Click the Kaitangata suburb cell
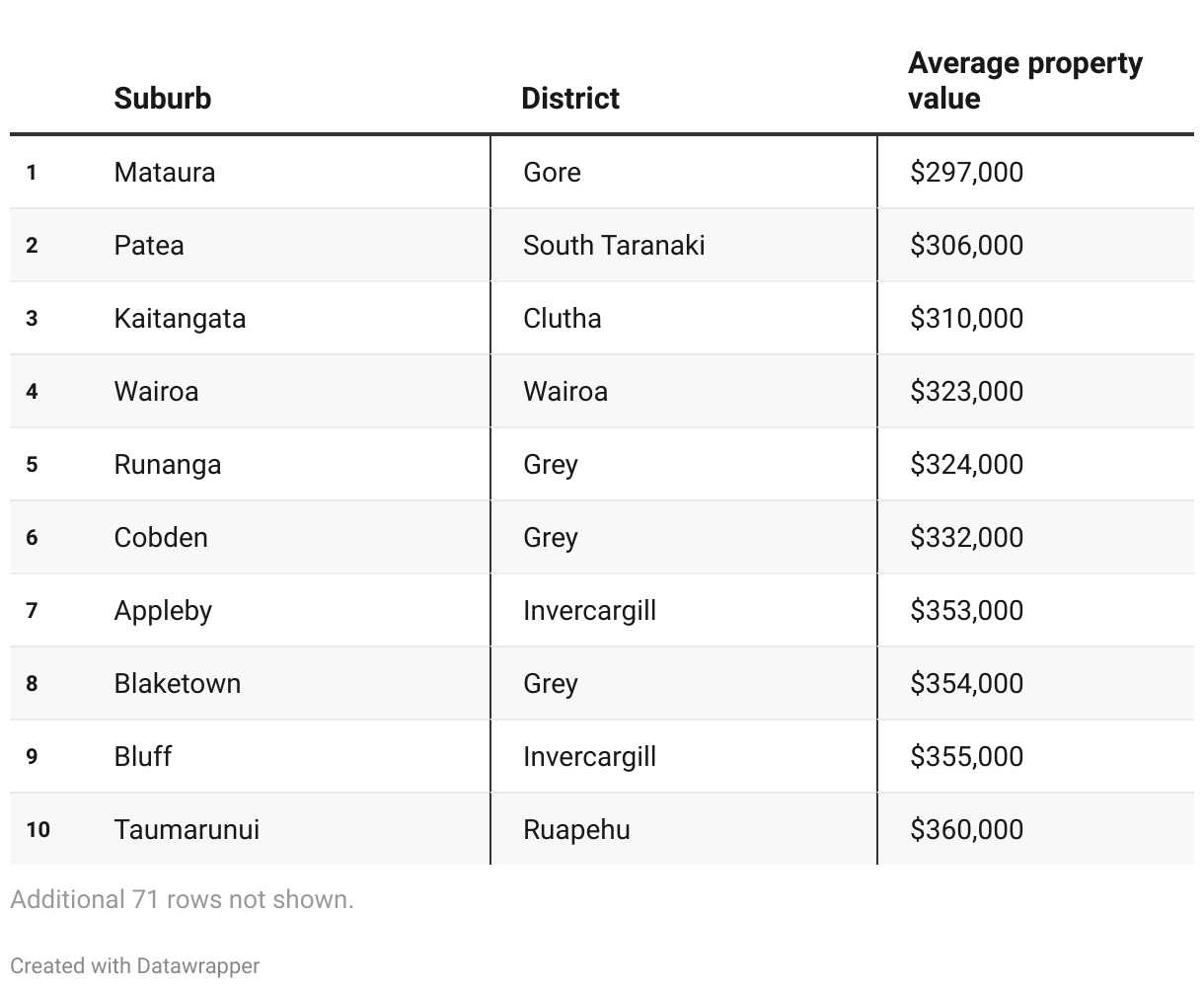This screenshot has width=1204, height=989. click(180, 318)
